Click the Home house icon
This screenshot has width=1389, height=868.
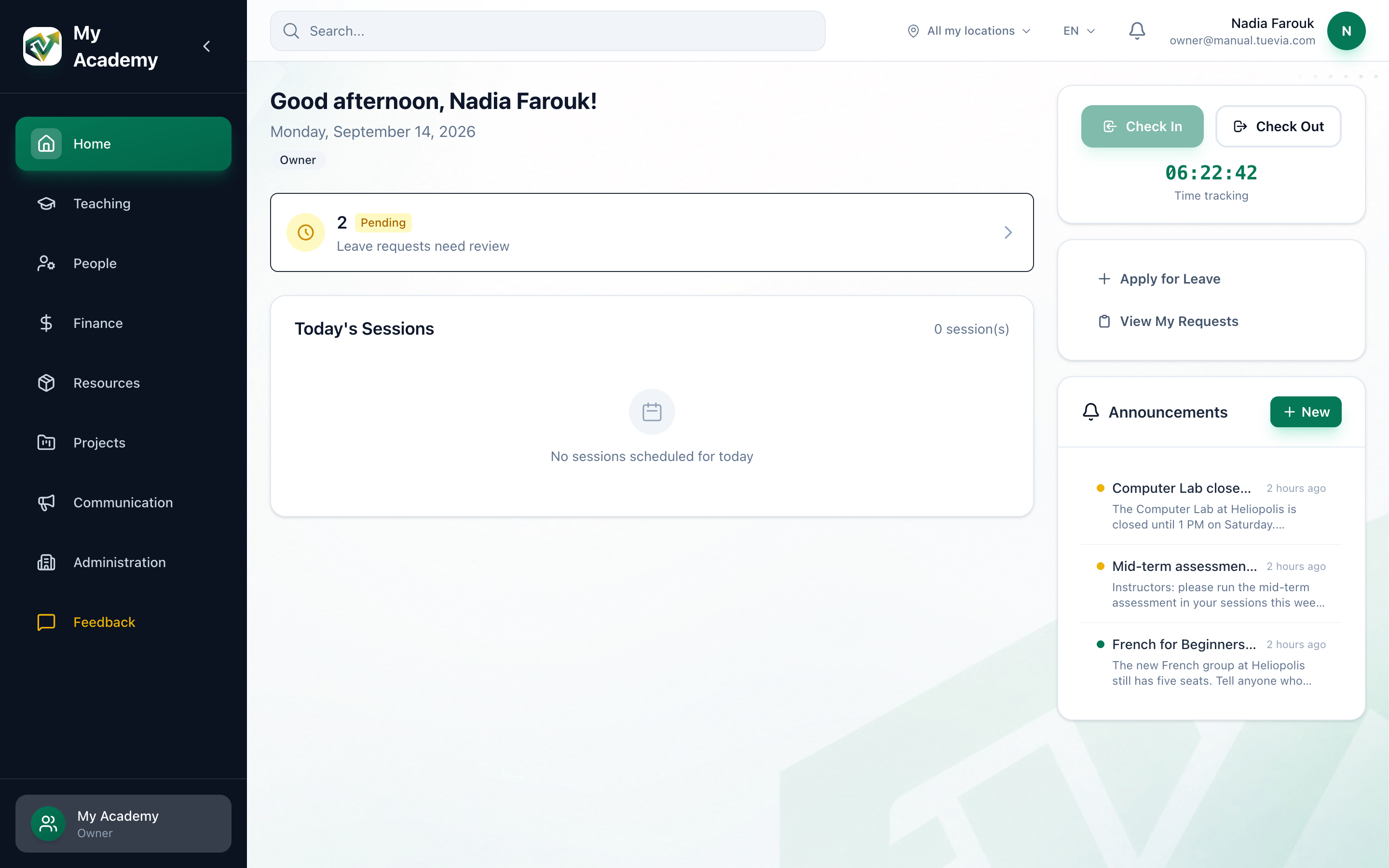tap(46, 144)
